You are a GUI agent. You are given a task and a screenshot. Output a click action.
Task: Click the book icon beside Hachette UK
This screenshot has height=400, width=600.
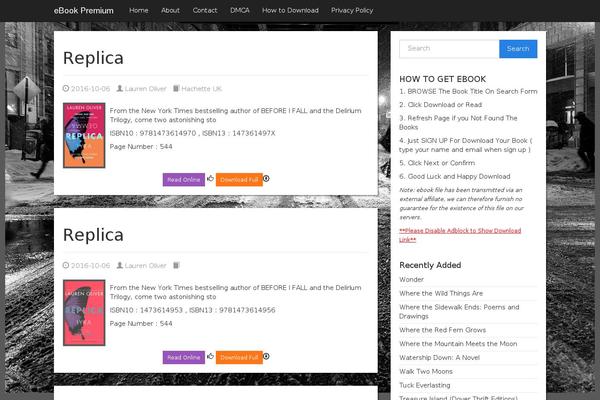176,88
